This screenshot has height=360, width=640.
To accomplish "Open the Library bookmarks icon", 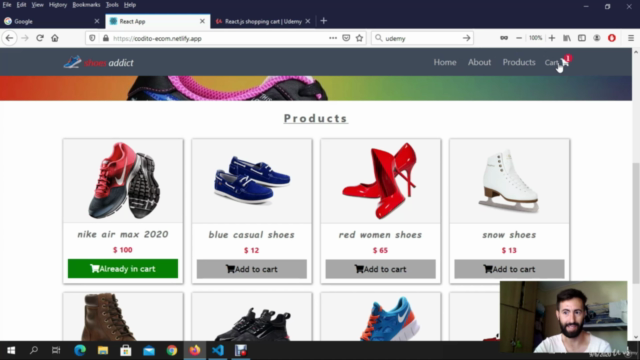I will [567, 38].
